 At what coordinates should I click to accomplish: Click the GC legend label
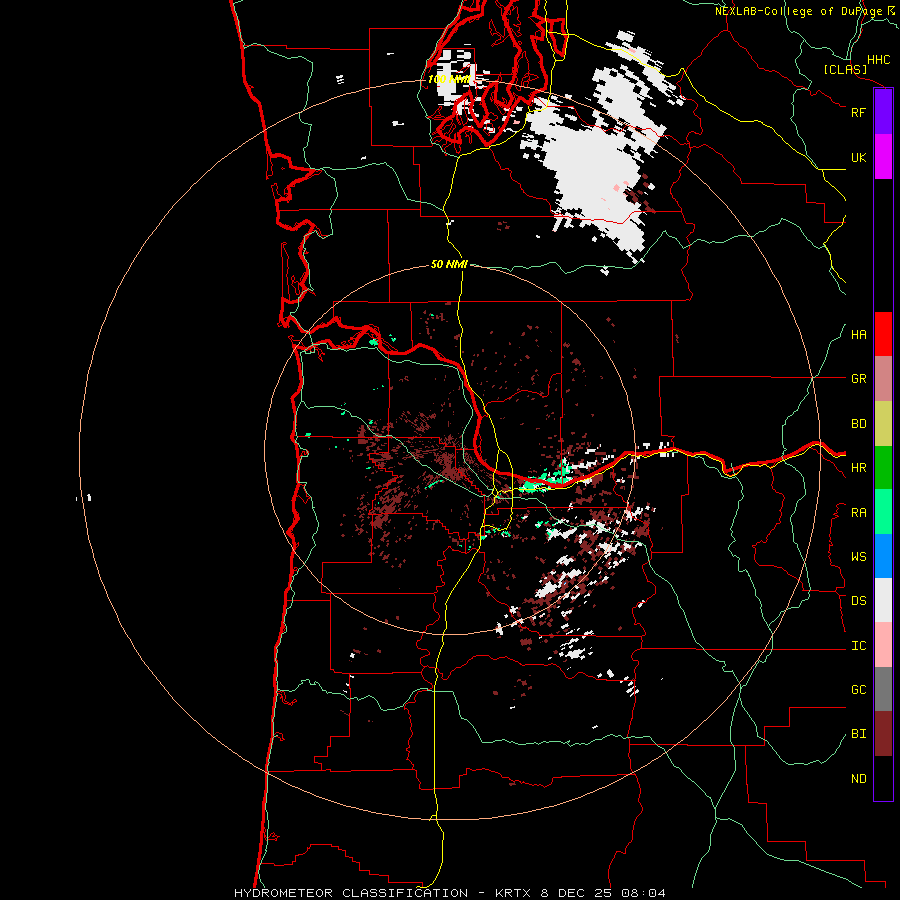click(858, 690)
